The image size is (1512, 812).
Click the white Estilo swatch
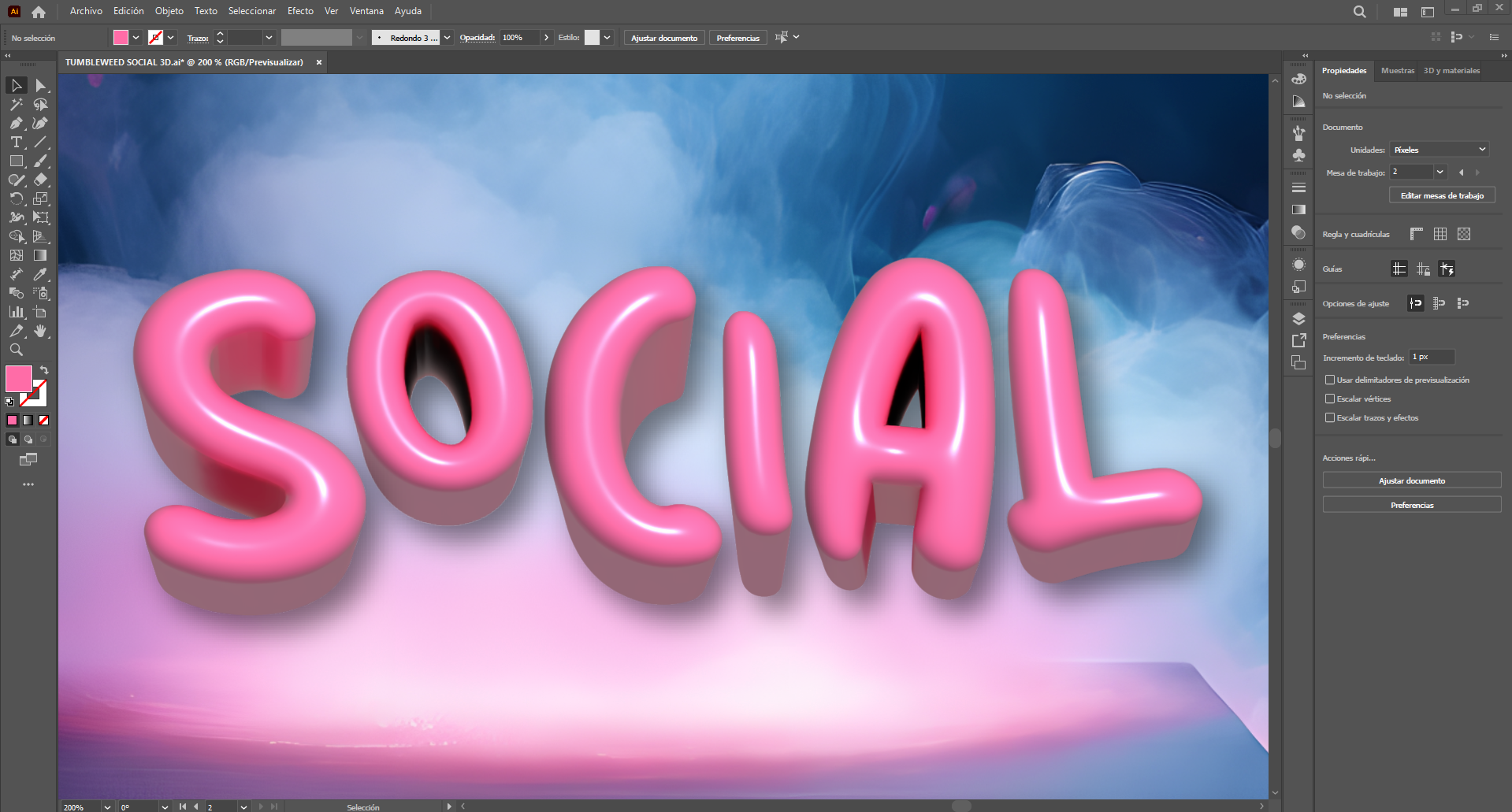coord(592,37)
